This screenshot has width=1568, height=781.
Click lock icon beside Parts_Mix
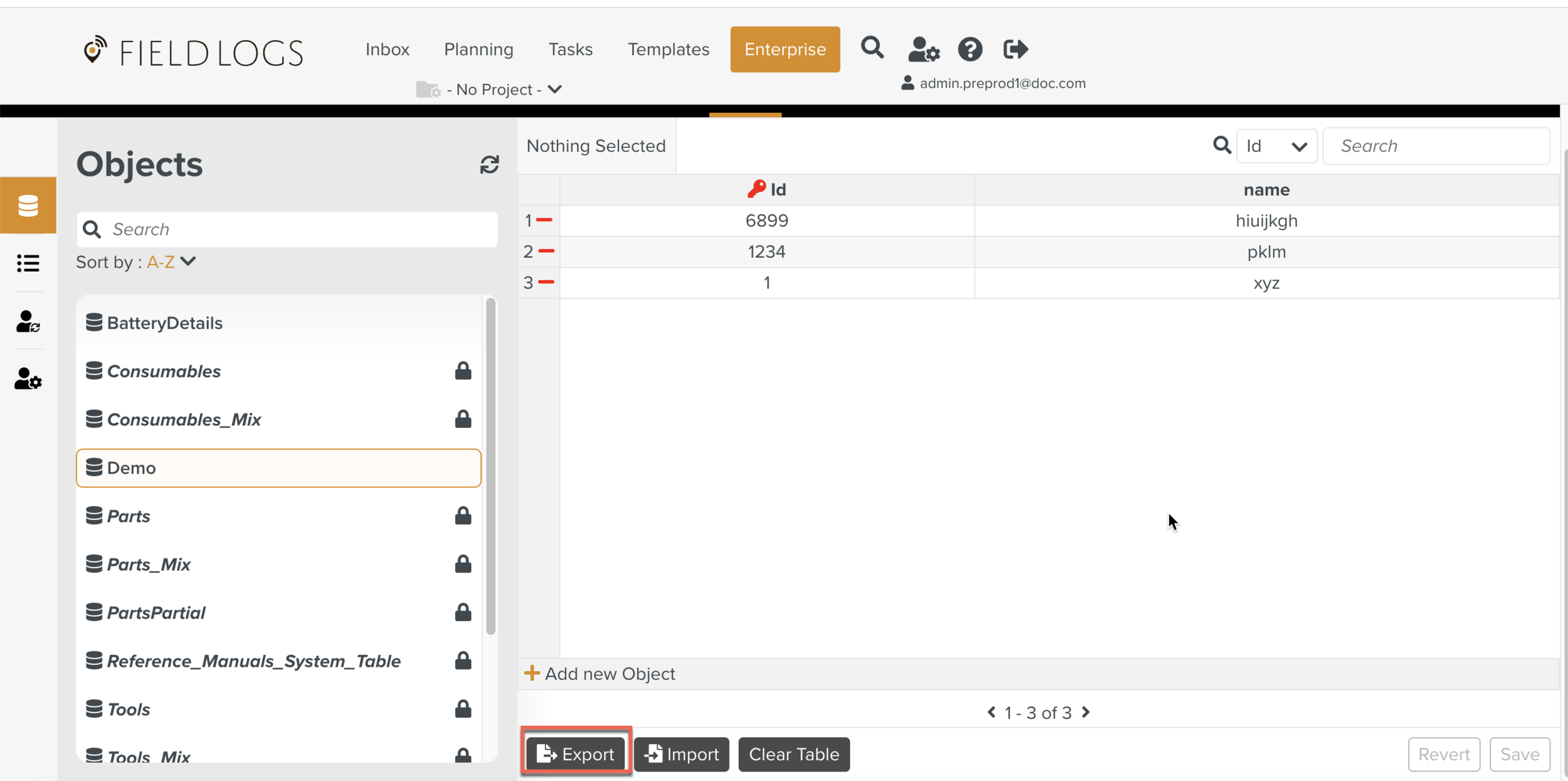463,564
